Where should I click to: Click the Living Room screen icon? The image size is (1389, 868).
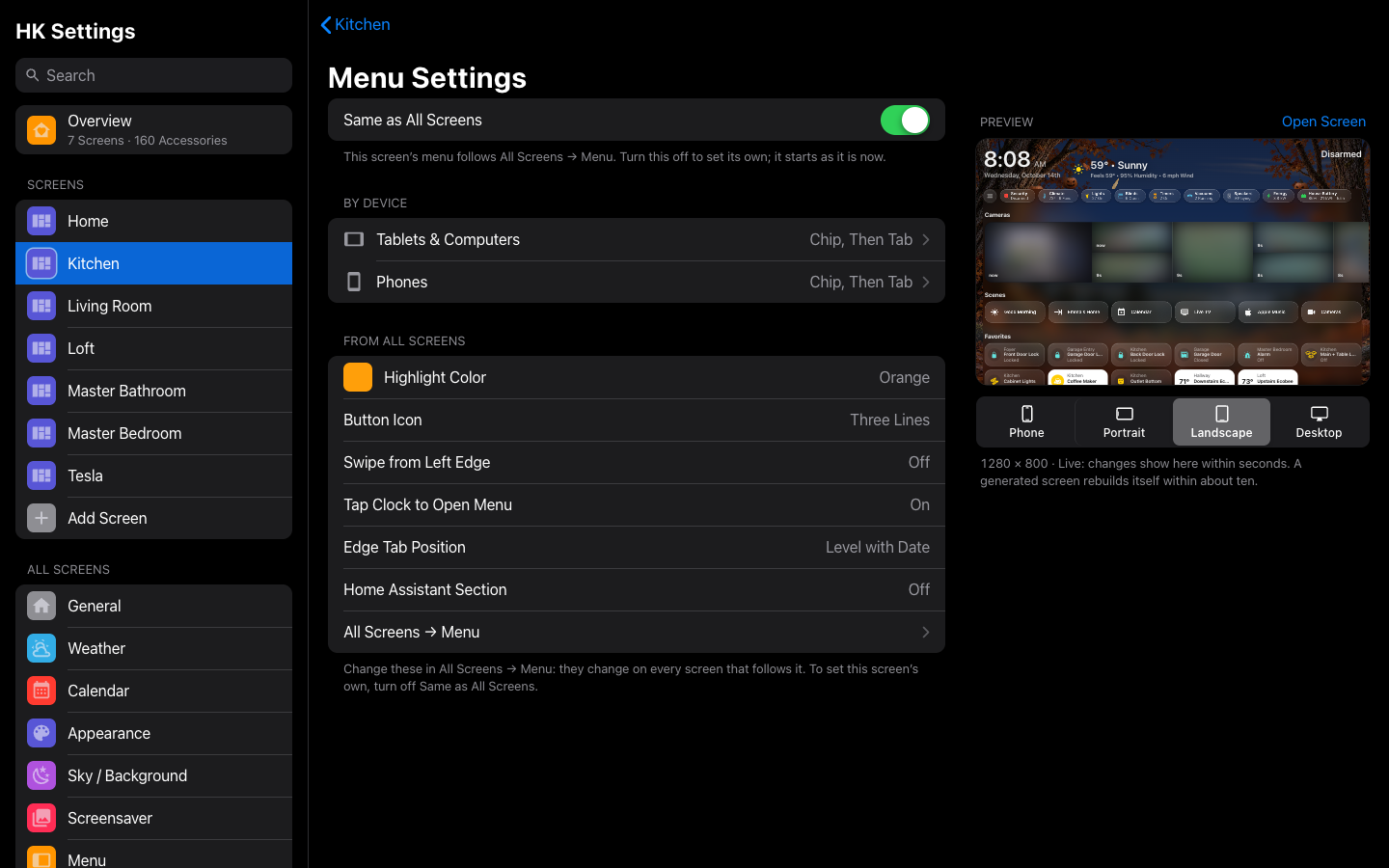41,306
